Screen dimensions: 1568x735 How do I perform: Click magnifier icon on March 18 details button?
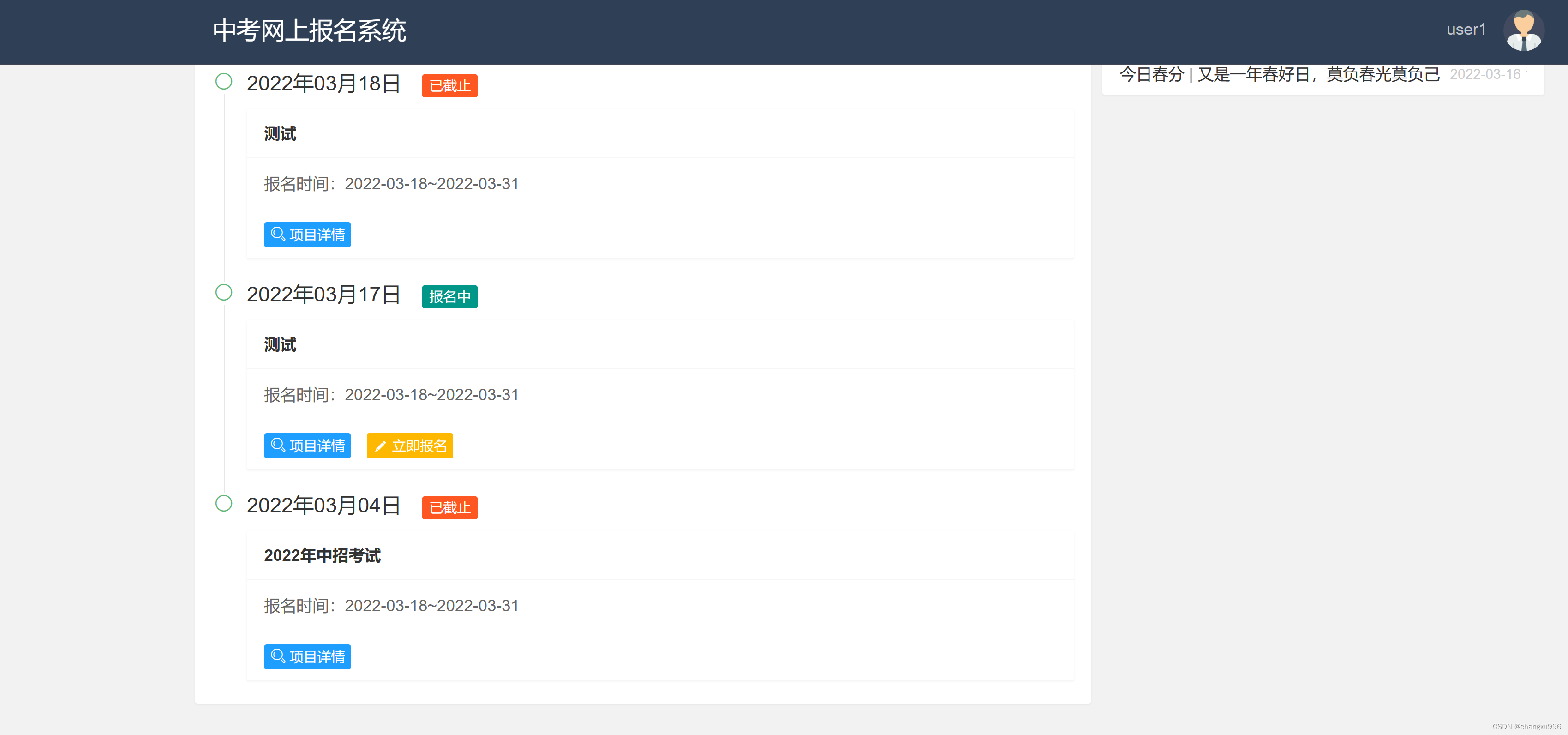(x=278, y=234)
